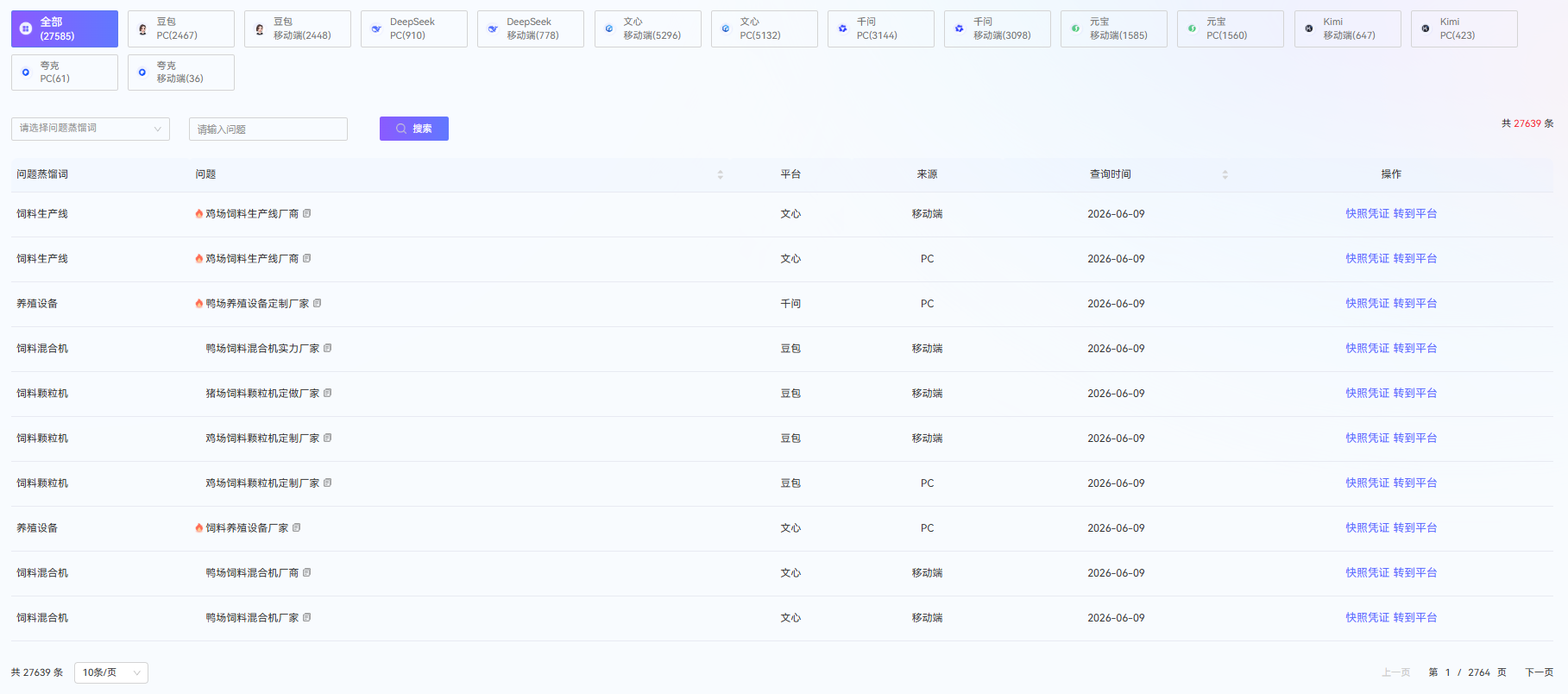Viewport: 1568px width, 694px height.
Task: Show the 文心 PC(5132) tab
Action: pos(765,28)
